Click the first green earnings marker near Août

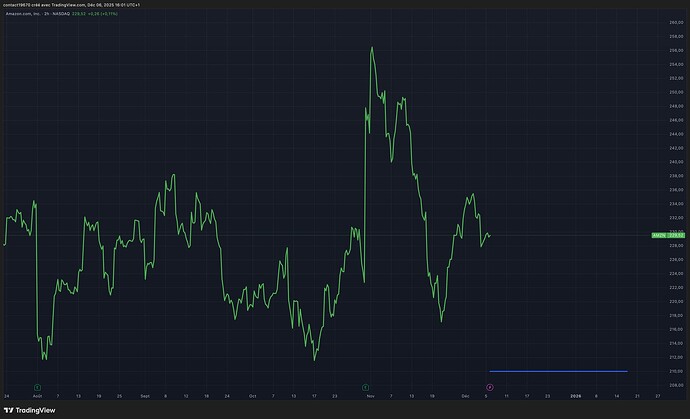click(x=37, y=385)
